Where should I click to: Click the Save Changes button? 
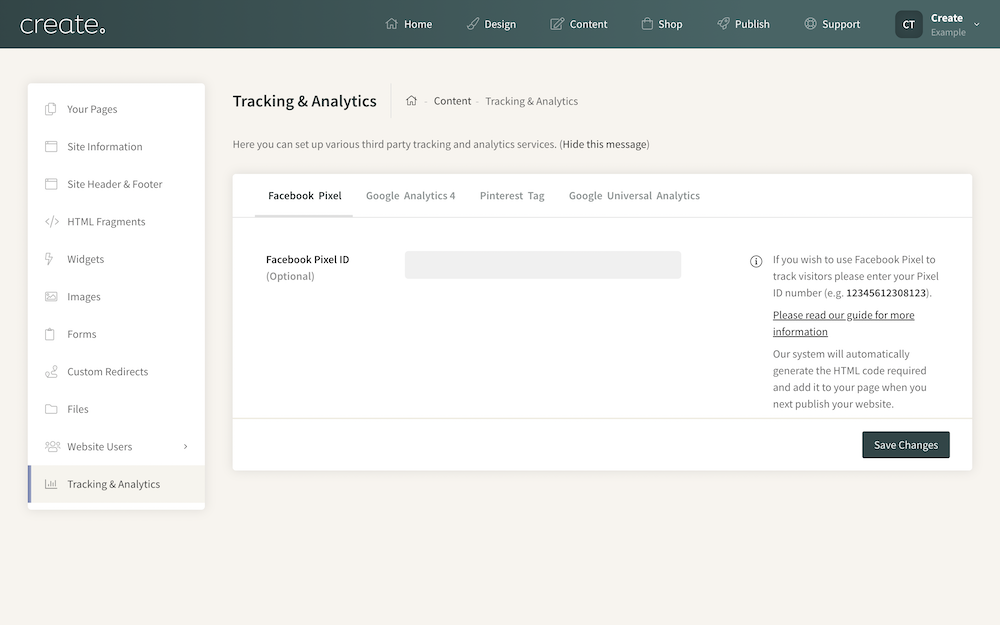click(906, 445)
